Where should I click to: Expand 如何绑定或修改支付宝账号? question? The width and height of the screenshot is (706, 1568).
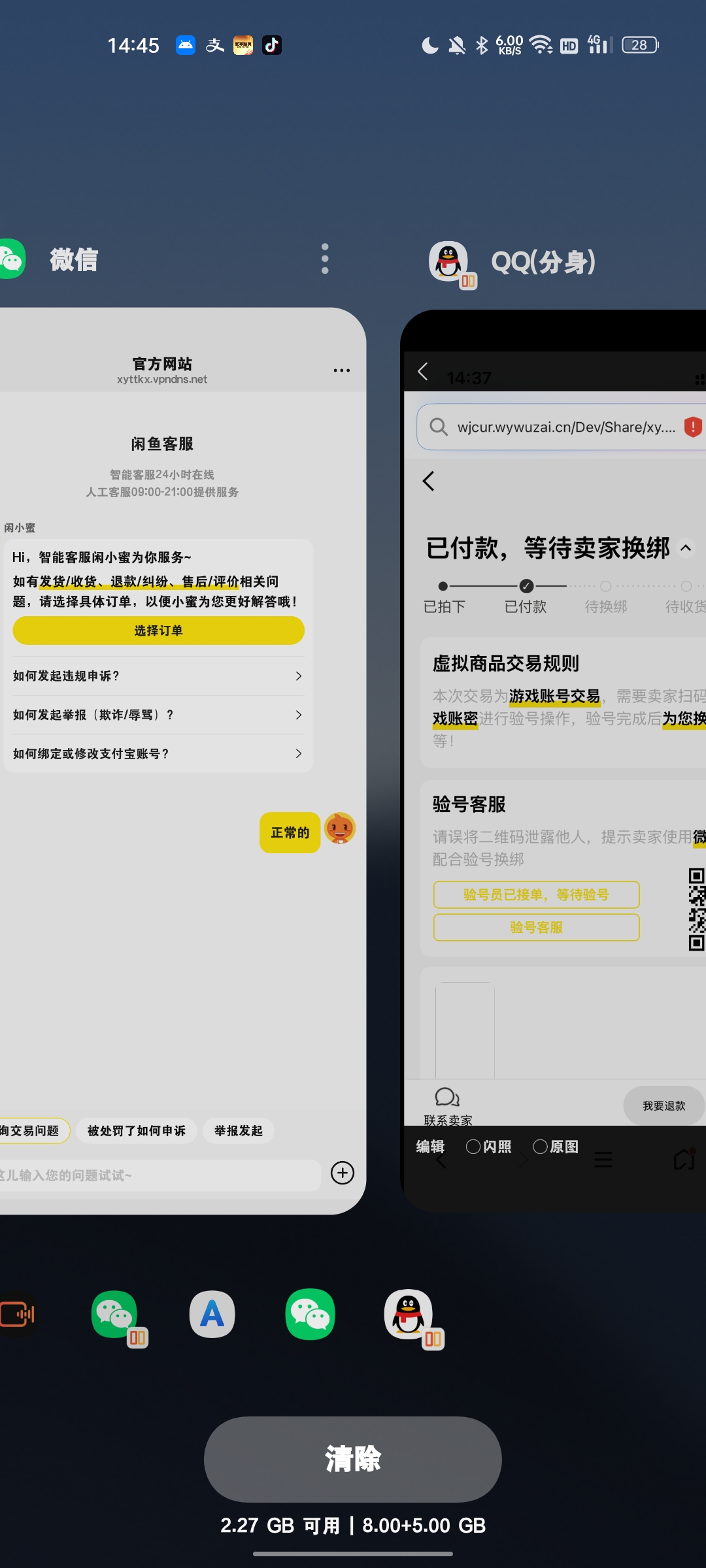tap(158, 754)
